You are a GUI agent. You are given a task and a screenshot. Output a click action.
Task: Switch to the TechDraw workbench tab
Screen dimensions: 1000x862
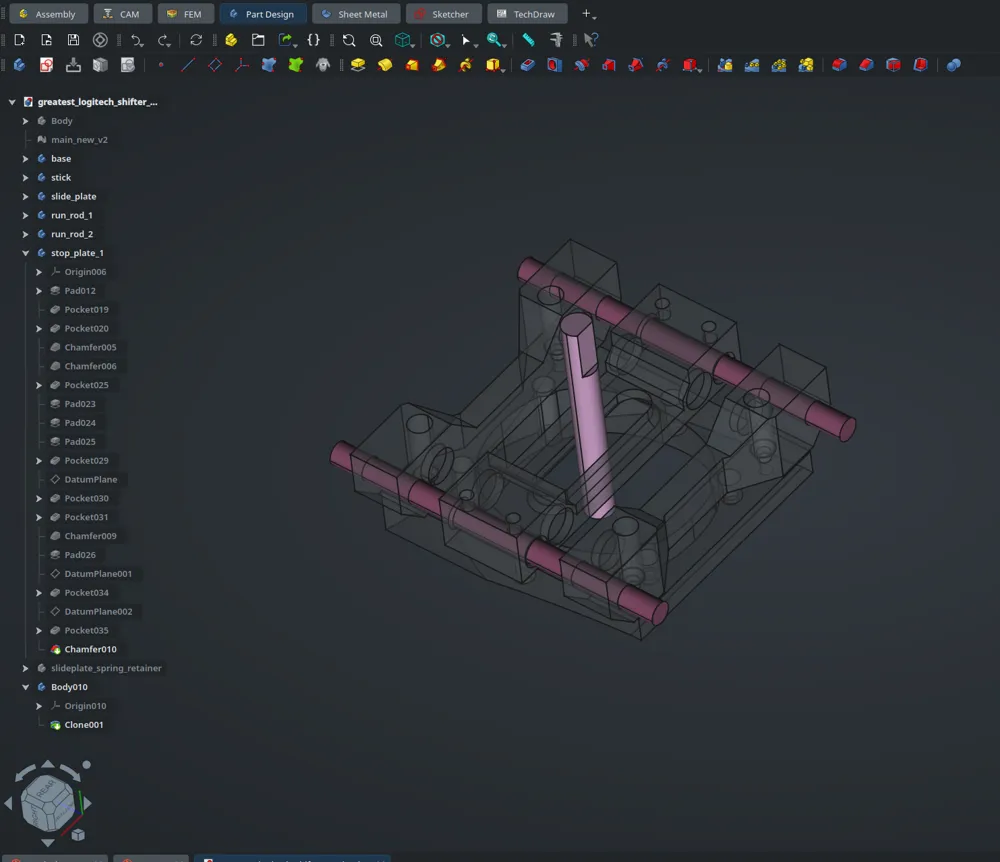pos(527,13)
